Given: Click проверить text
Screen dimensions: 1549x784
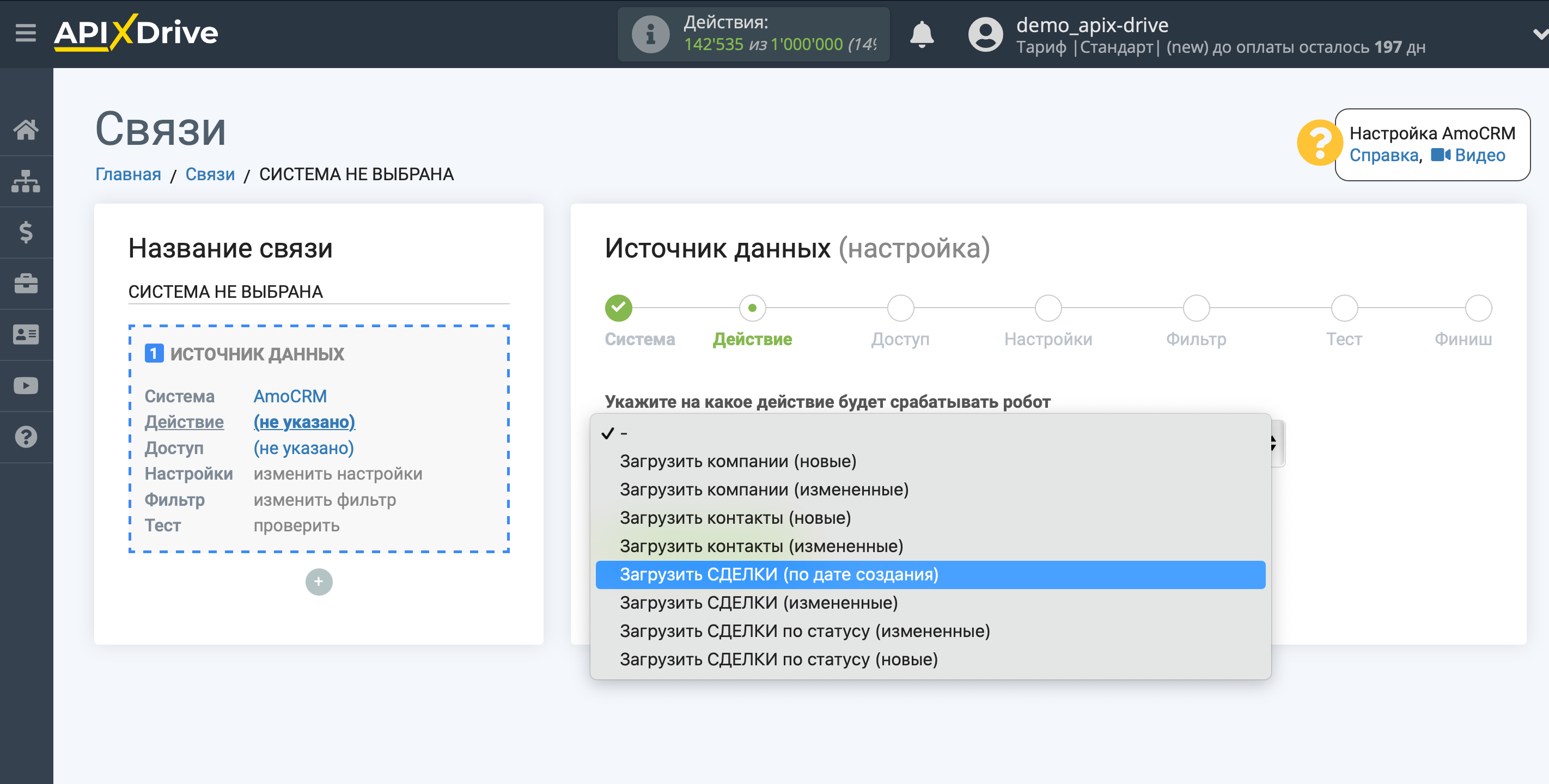Looking at the screenshot, I should 296,525.
